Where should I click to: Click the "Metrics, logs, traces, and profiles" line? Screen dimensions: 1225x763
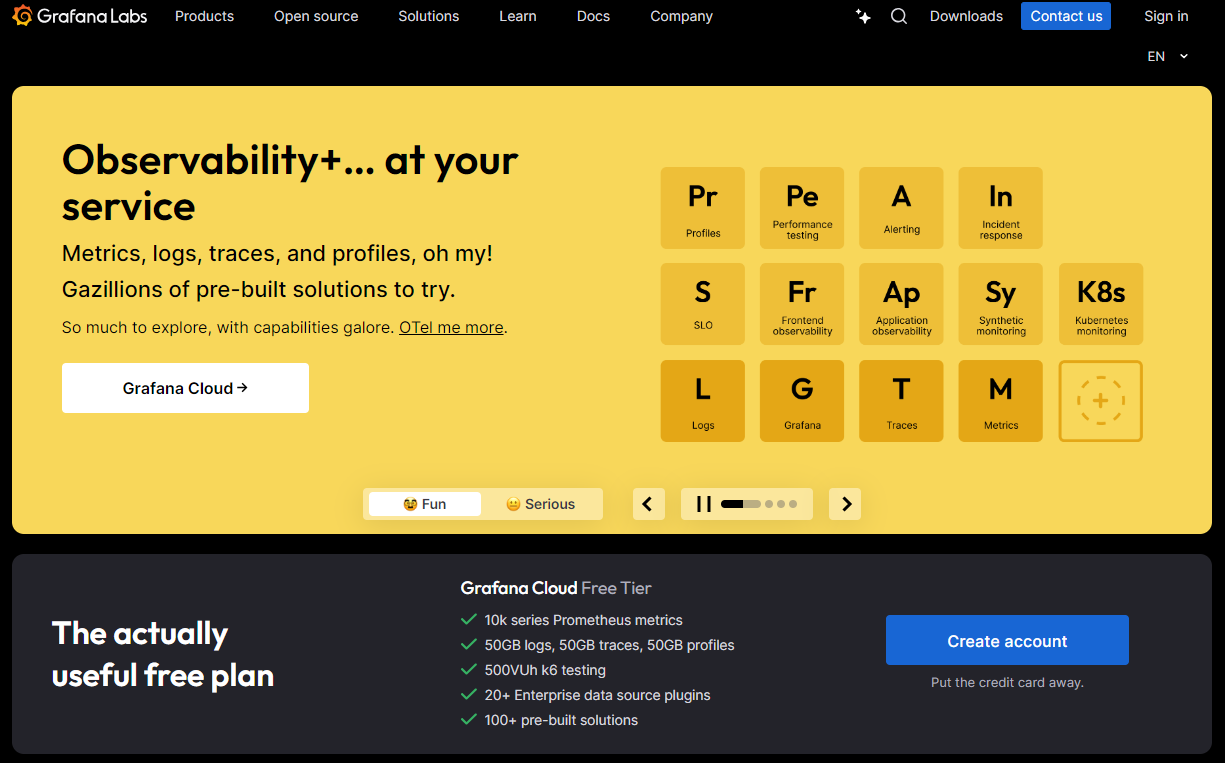pos(277,253)
